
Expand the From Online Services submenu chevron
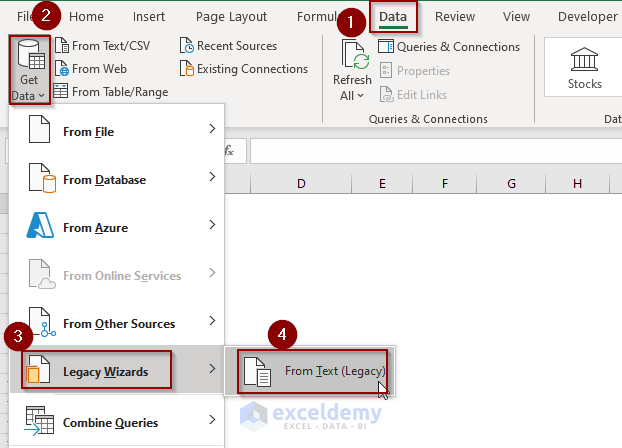(x=212, y=273)
